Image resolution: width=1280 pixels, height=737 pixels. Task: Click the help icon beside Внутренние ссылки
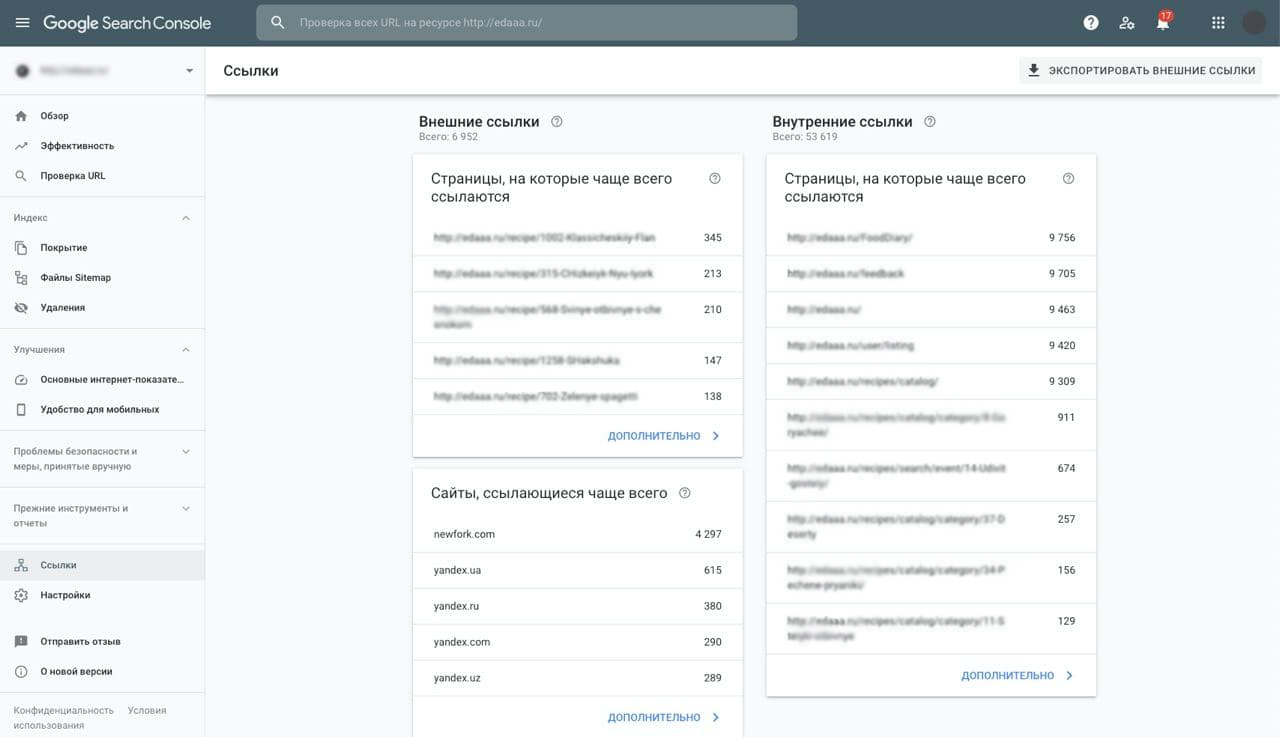point(930,122)
